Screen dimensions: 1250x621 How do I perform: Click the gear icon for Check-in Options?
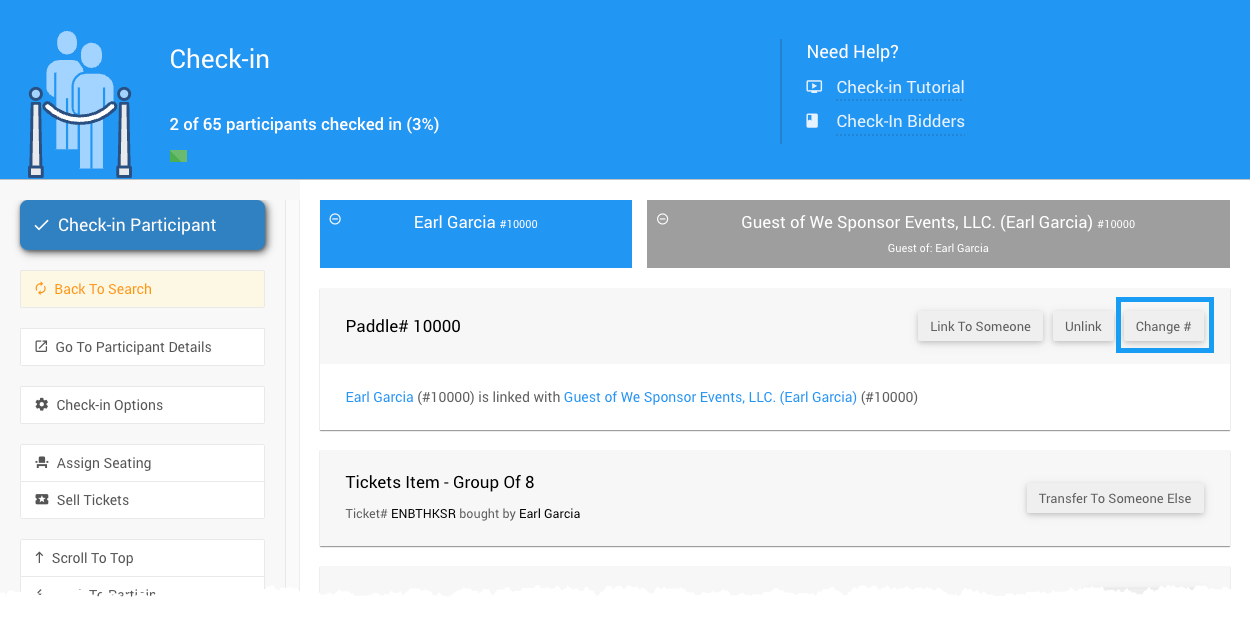coord(41,405)
